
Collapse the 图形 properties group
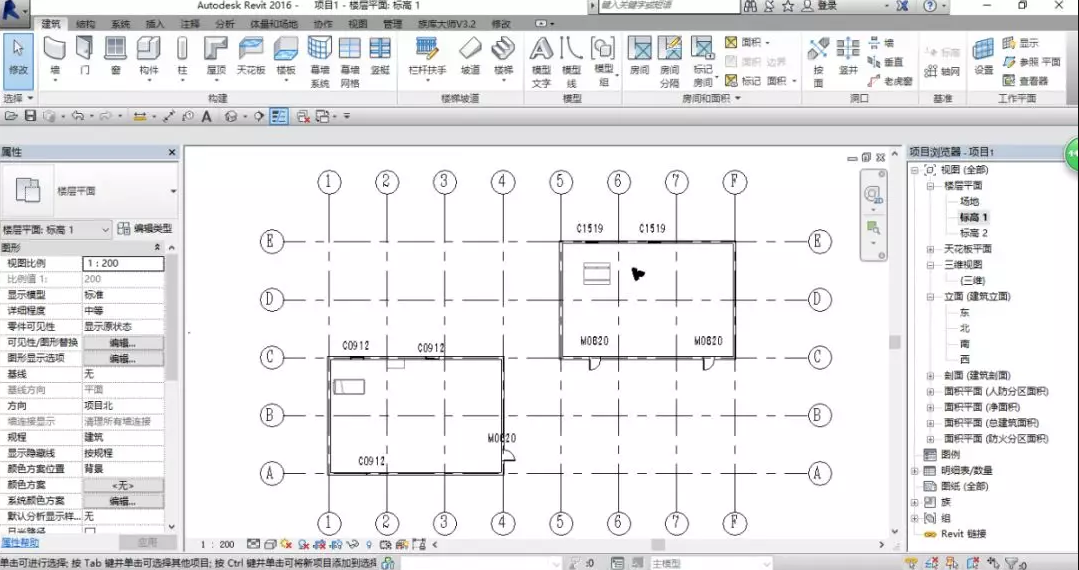(157, 247)
